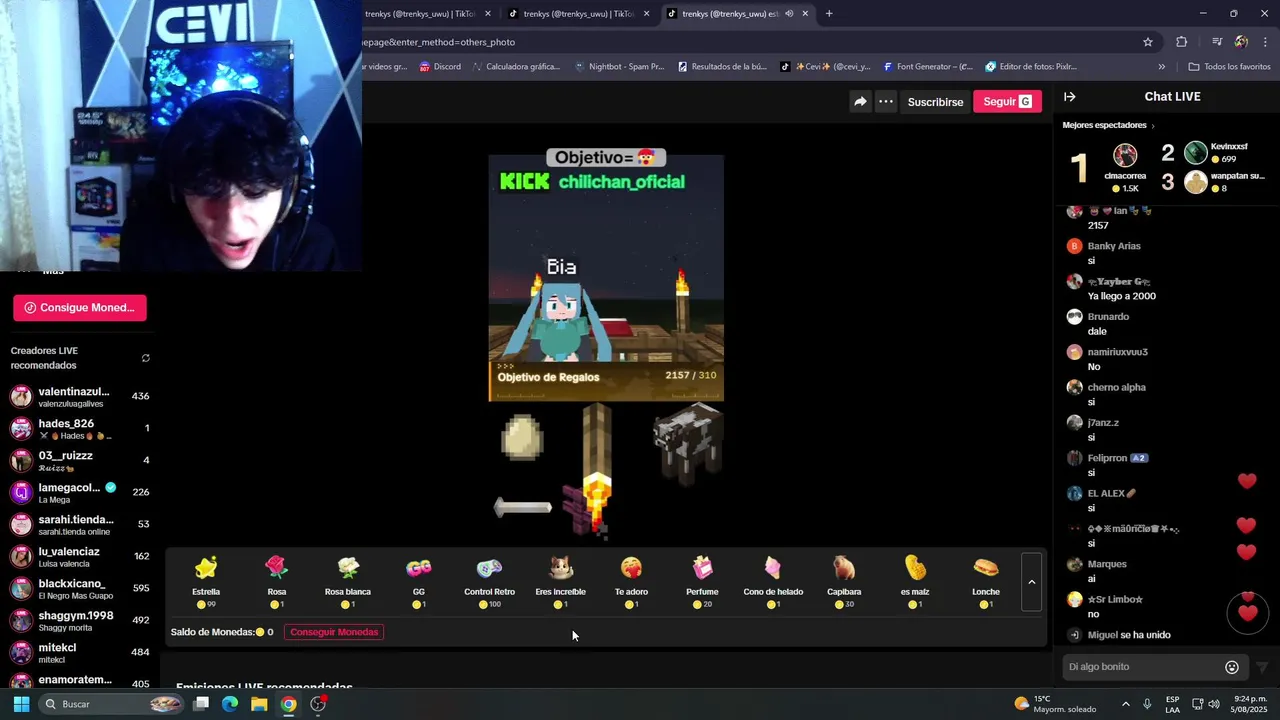
Task: Send the Rosa blanca gift
Action: point(348,581)
